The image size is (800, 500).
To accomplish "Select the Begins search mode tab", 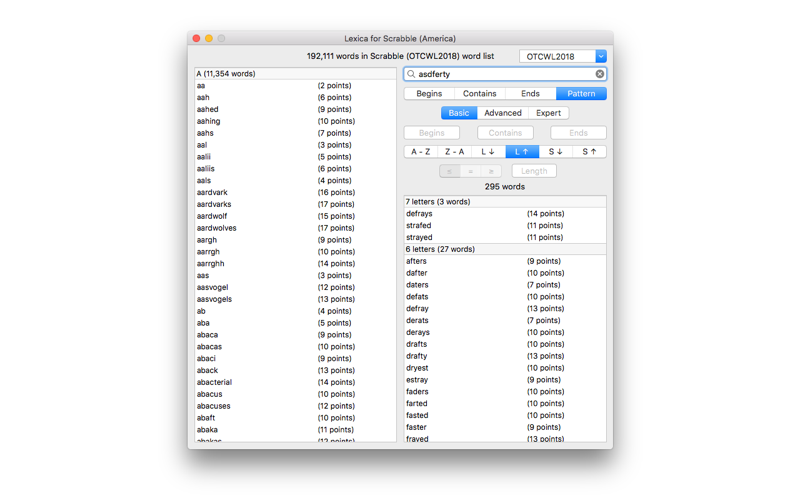I will [429, 94].
